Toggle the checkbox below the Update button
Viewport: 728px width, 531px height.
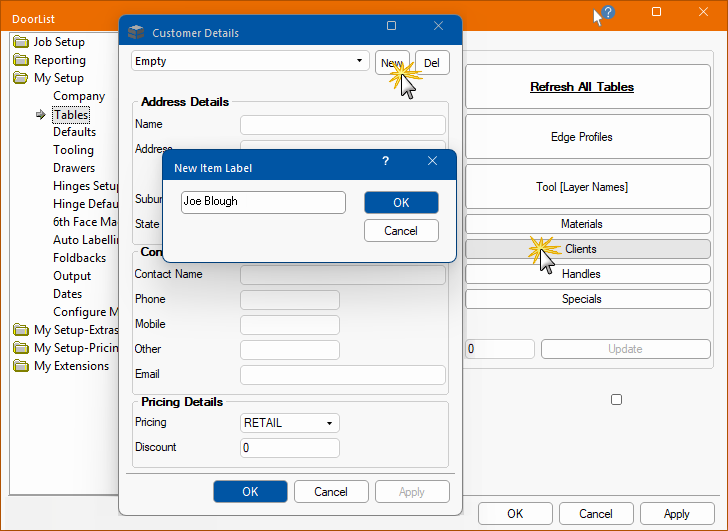(x=616, y=399)
